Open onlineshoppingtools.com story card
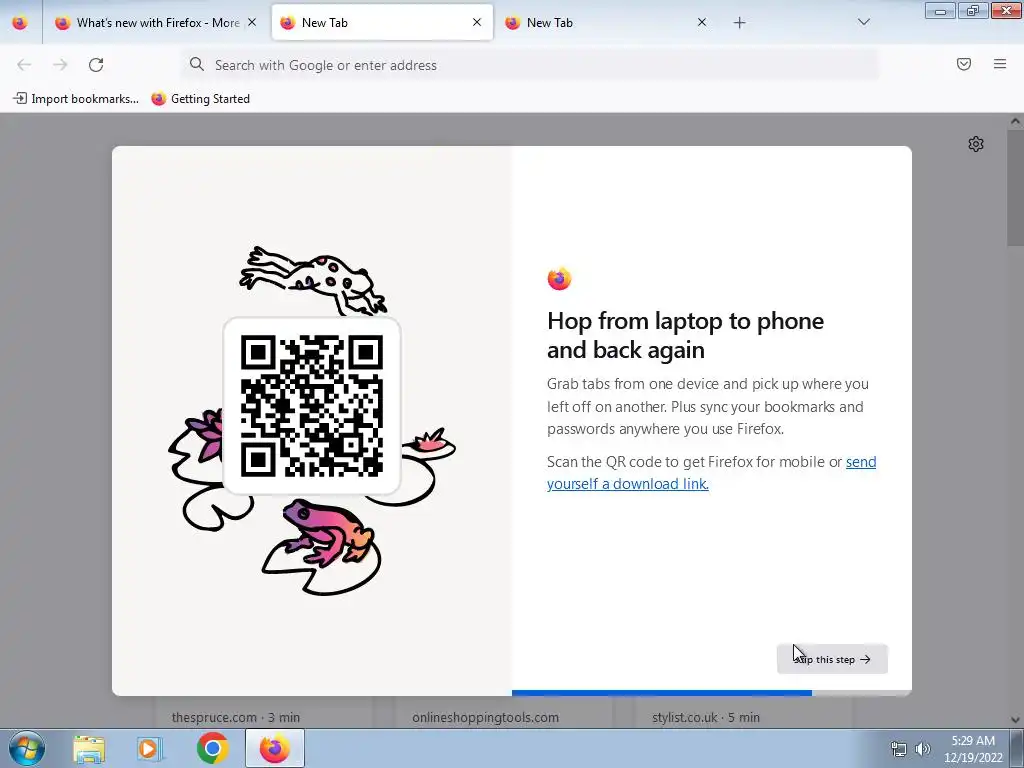1024x768 pixels. (504, 712)
